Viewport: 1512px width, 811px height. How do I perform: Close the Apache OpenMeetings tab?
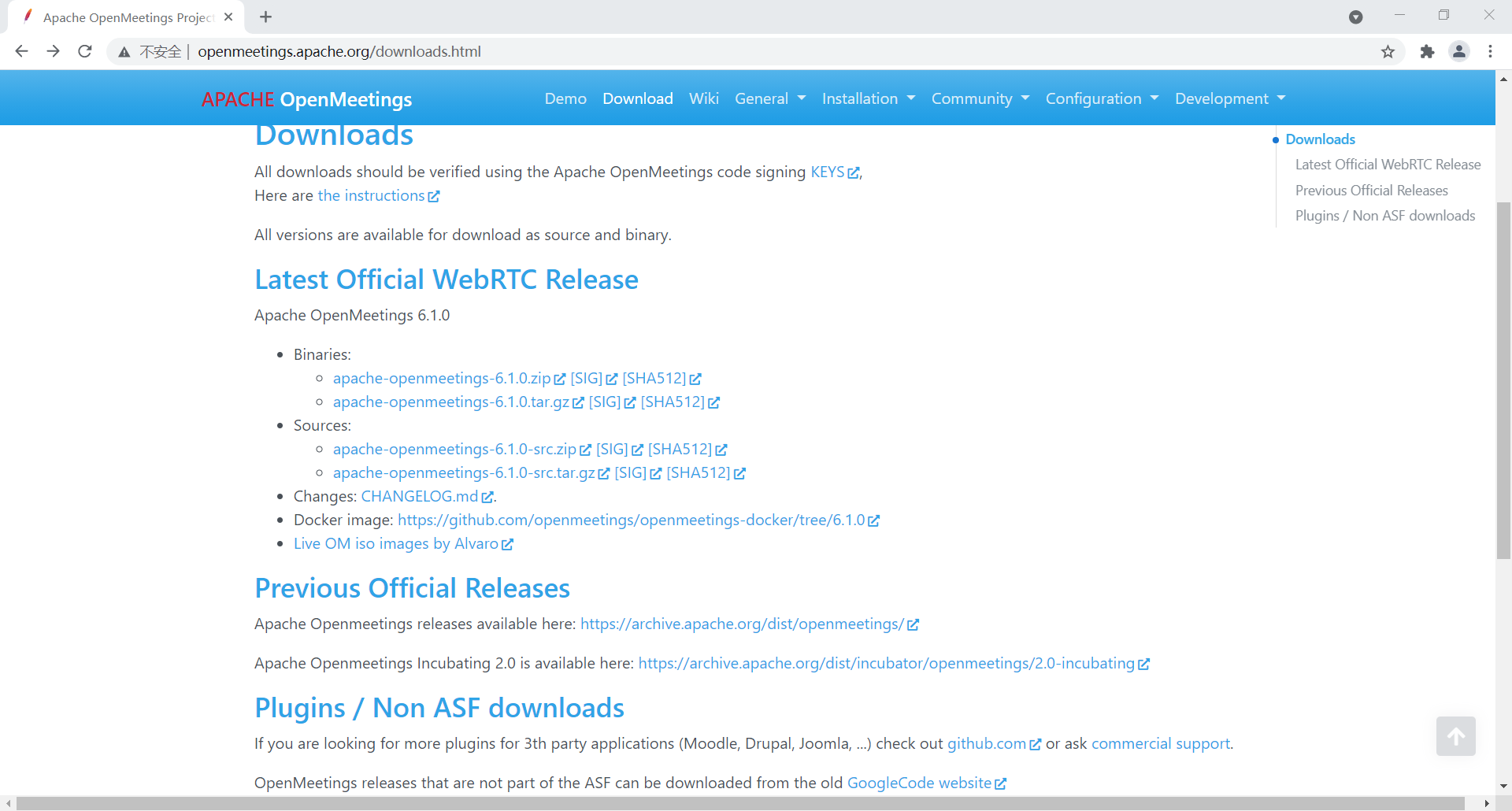[228, 17]
